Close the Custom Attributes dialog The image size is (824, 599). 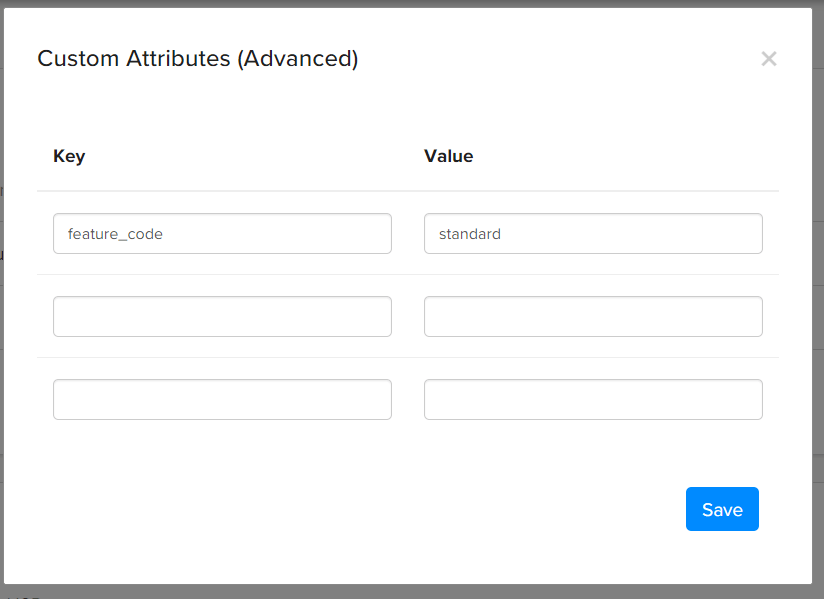pos(768,58)
